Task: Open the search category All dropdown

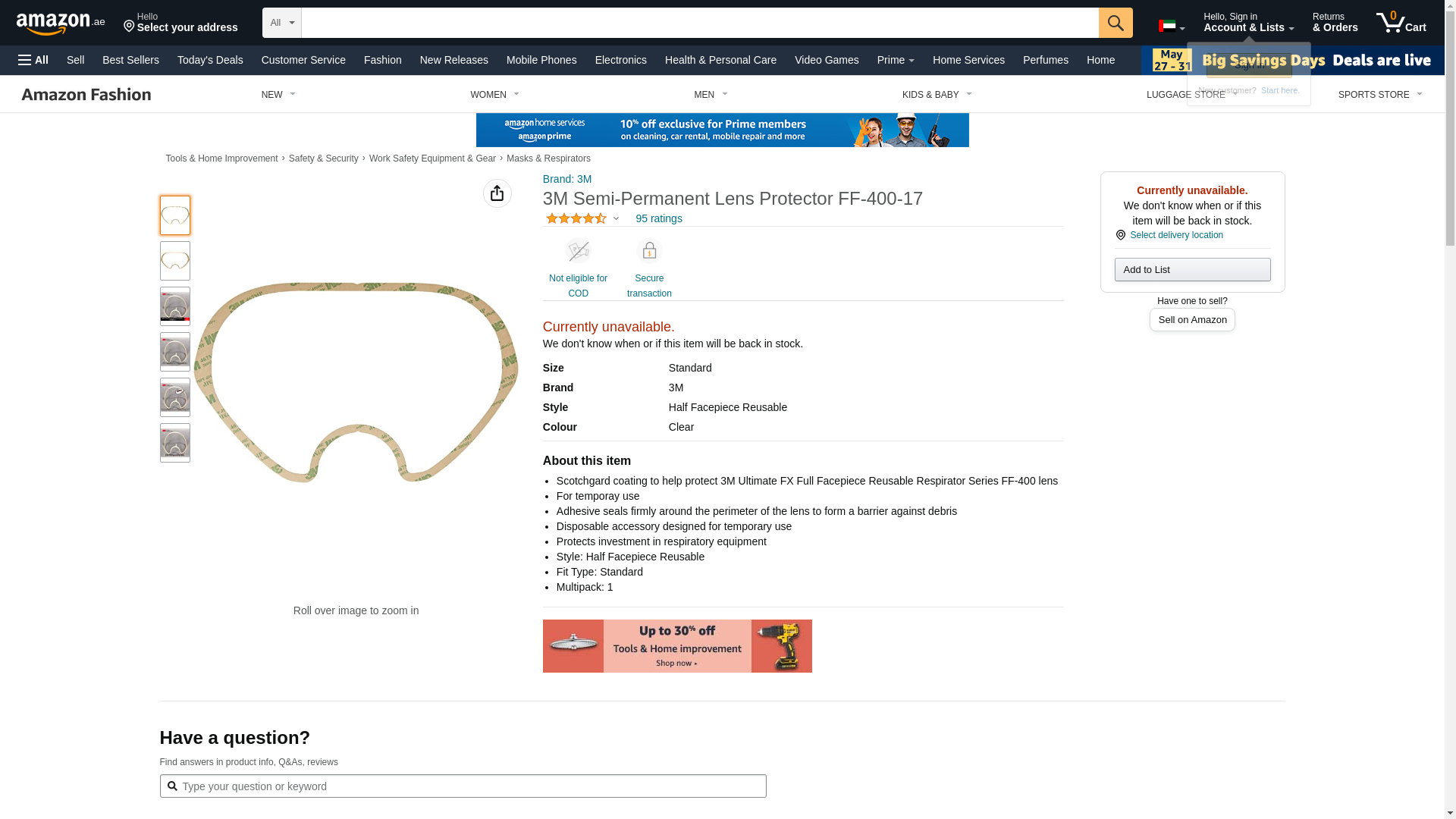Action: [x=281, y=23]
